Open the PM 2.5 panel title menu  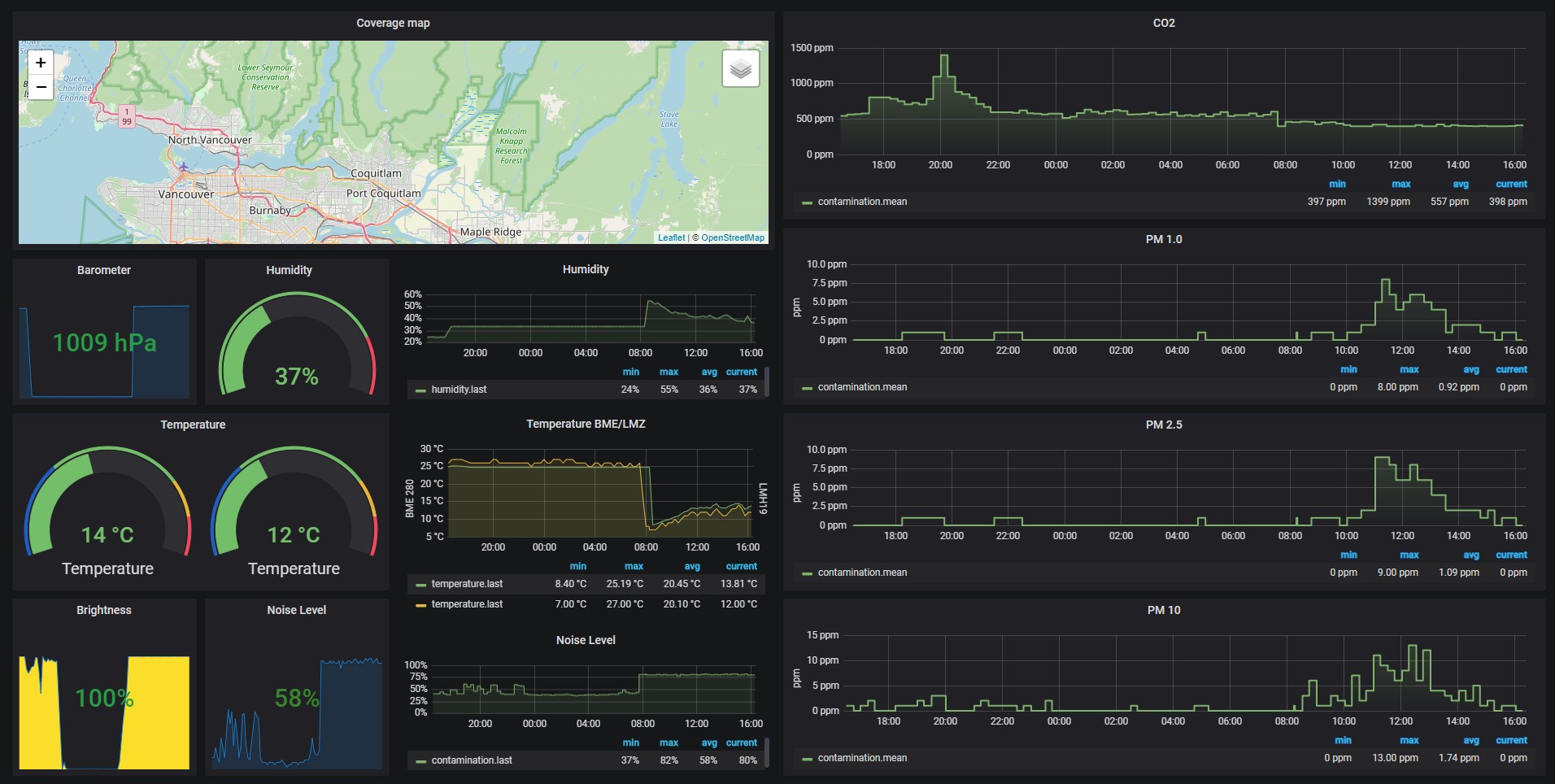pyautogui.click(x=1164, y=425)
